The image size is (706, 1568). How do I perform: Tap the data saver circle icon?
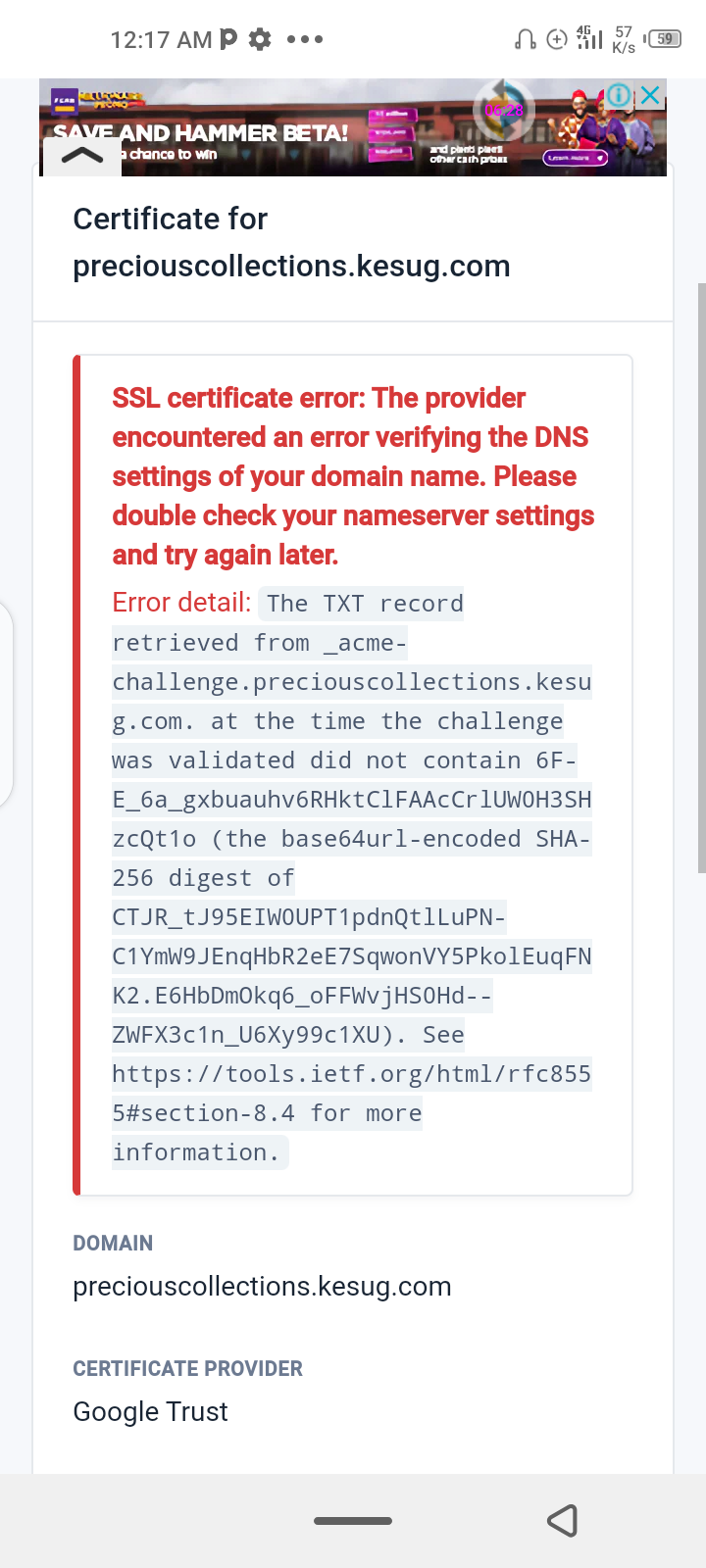(557, 39)
